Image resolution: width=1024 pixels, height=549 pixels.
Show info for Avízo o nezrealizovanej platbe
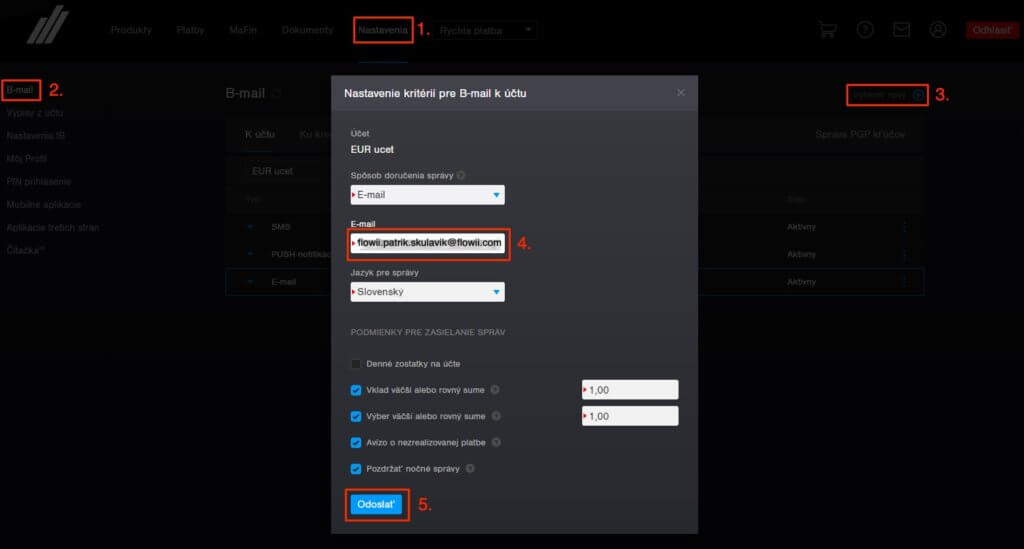click(496, 442)
